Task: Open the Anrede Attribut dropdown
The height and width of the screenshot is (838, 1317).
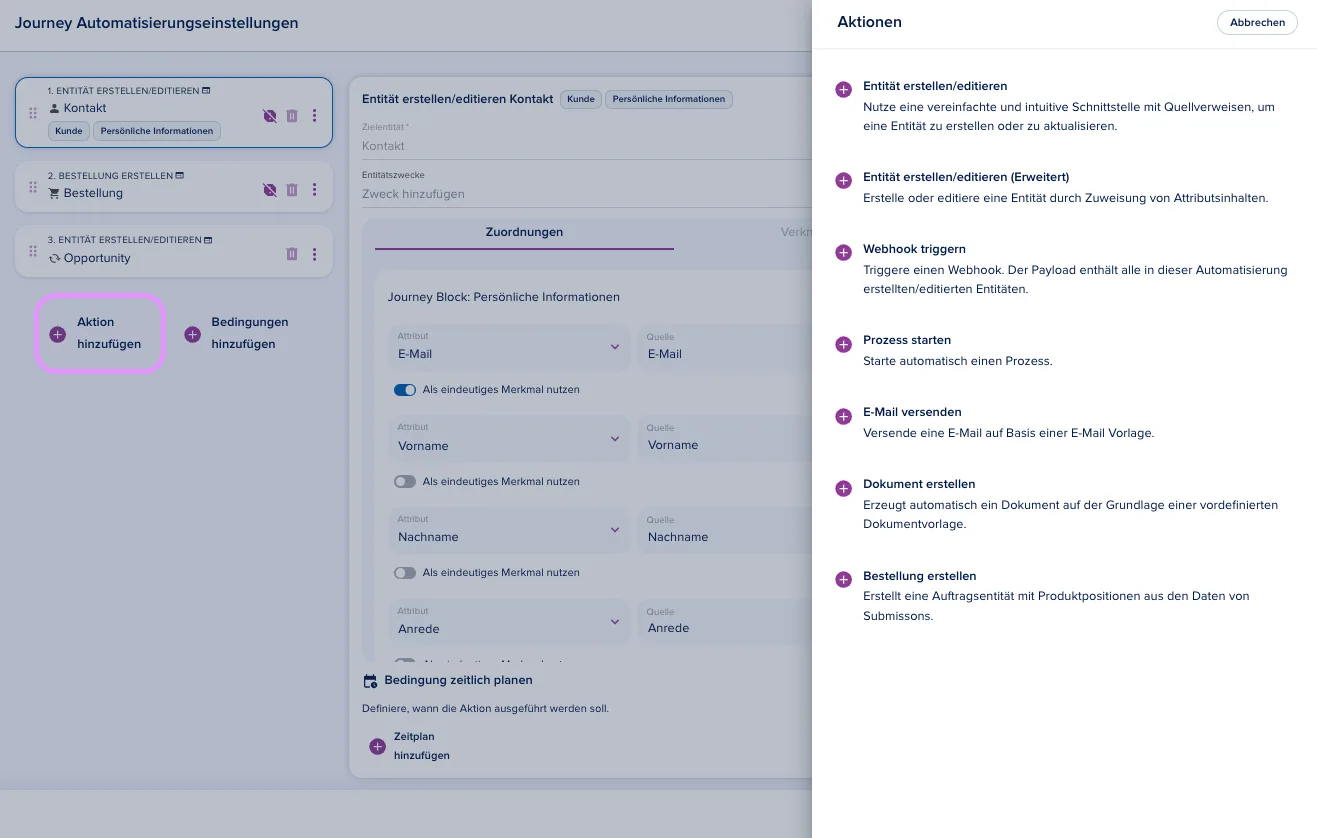Action: point(509,622)
